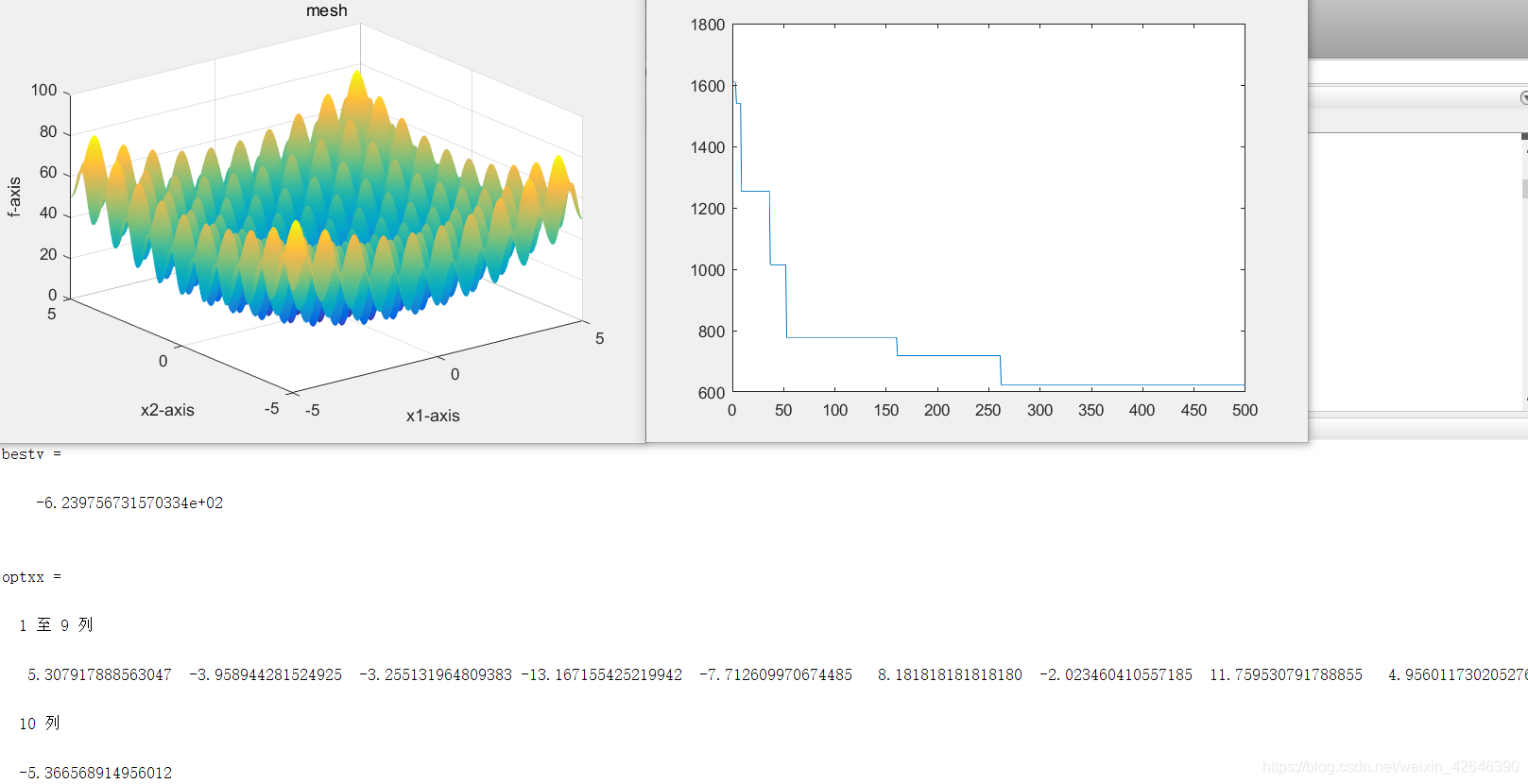This screenshot has width=1528, height=784.
Task: Click the 1000 y-axis tick label
Action: click(708, 270)
